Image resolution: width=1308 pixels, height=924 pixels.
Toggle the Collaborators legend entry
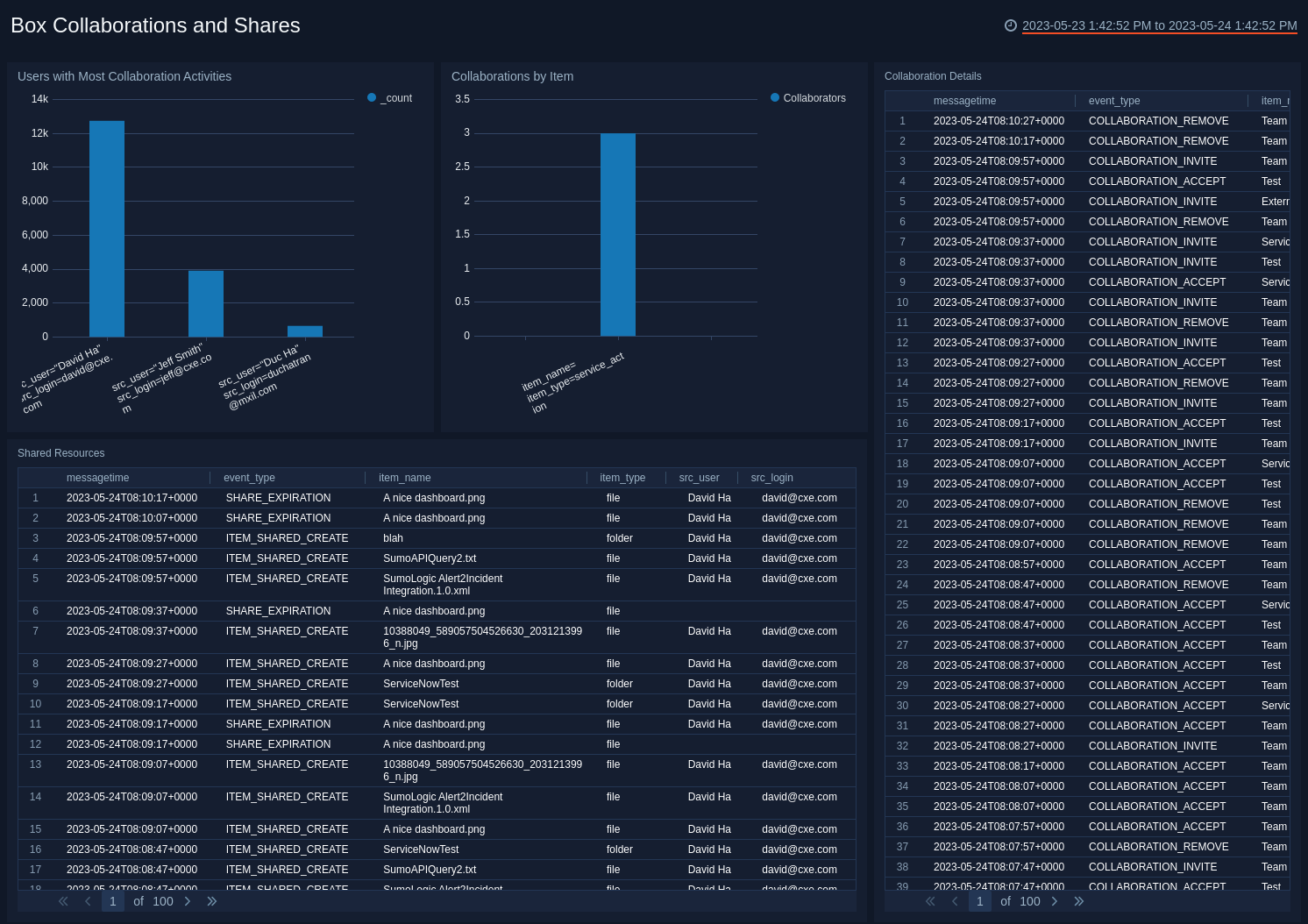[x=807, y=97]
